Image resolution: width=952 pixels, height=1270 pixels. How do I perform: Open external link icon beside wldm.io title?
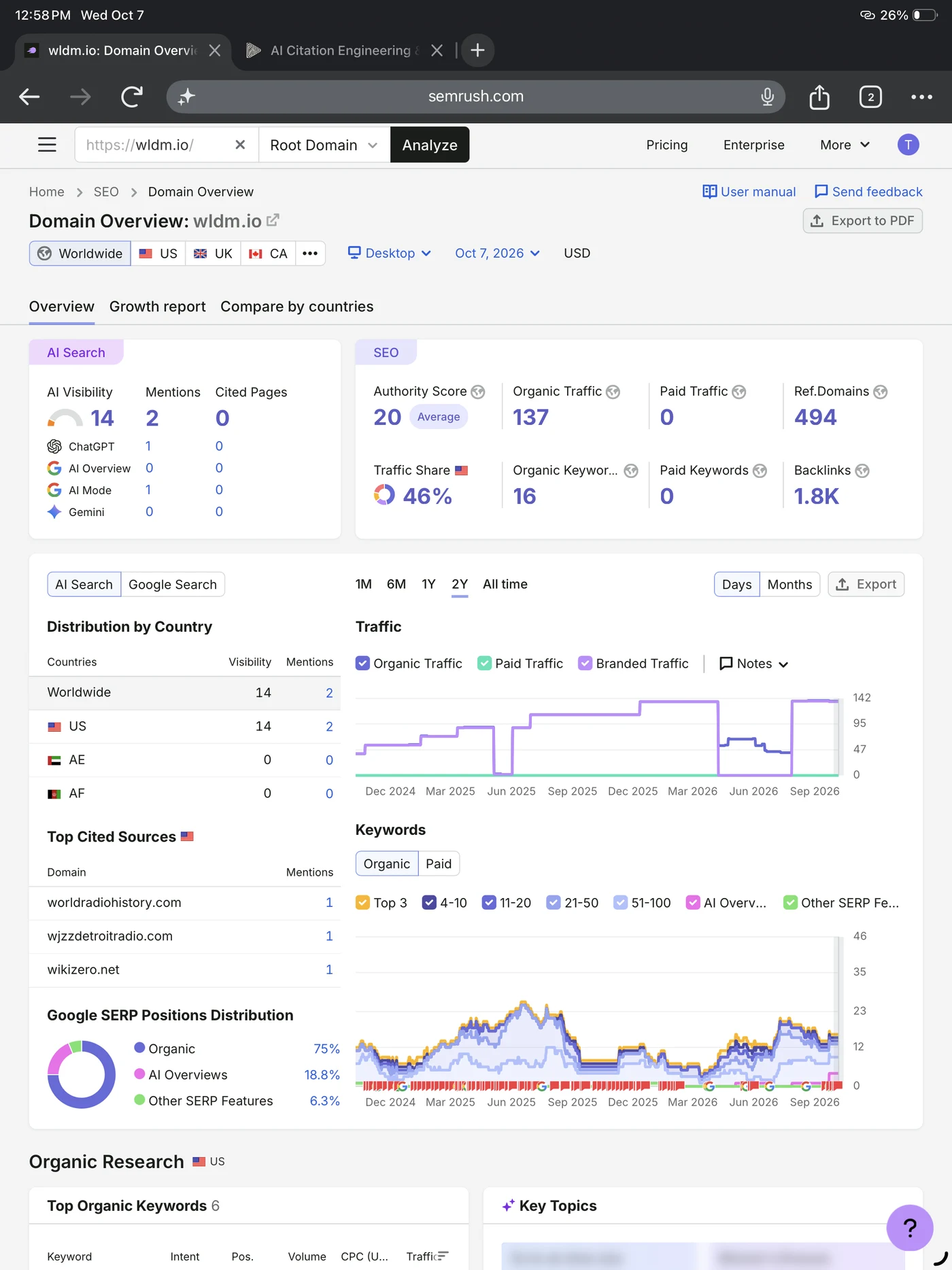pos(273,220)
